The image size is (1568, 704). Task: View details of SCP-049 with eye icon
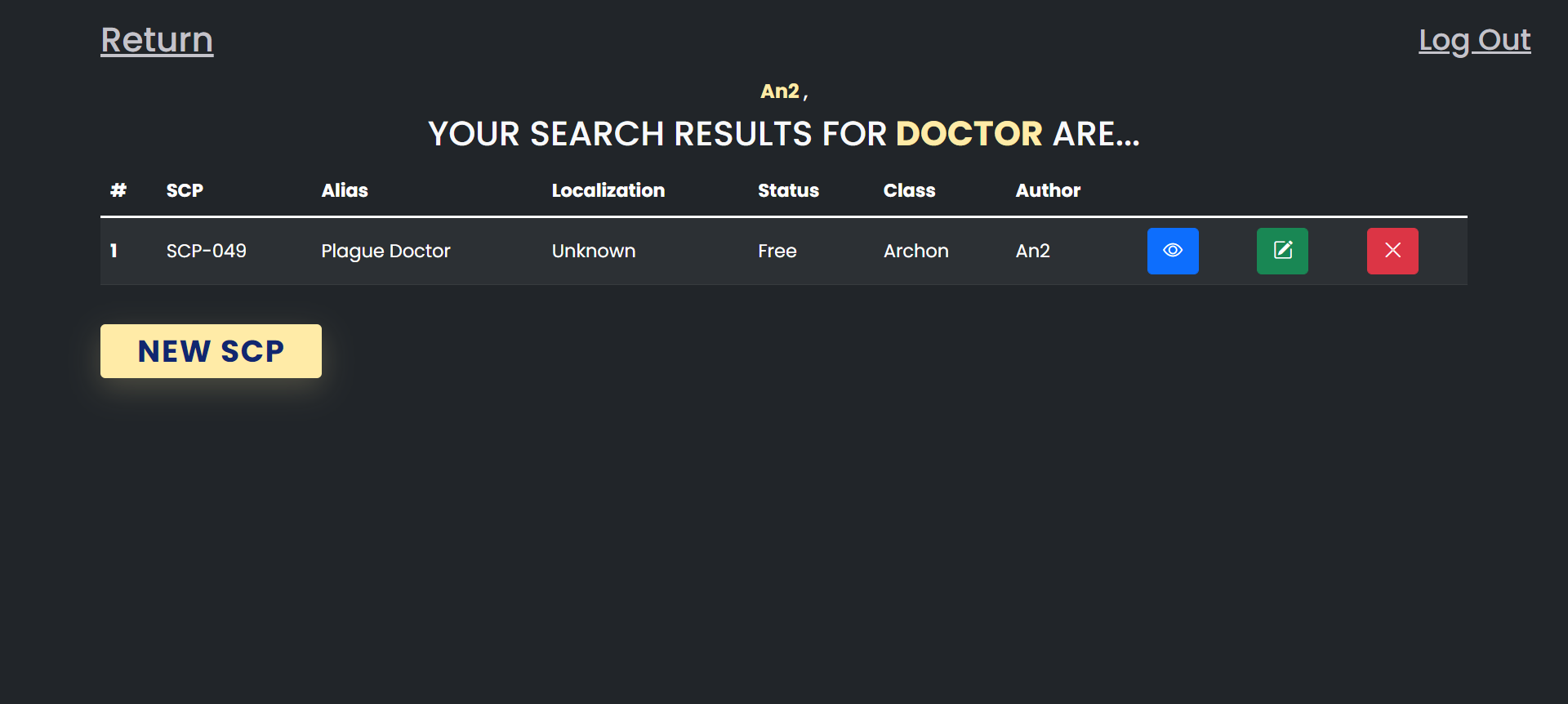point(1172,251)
